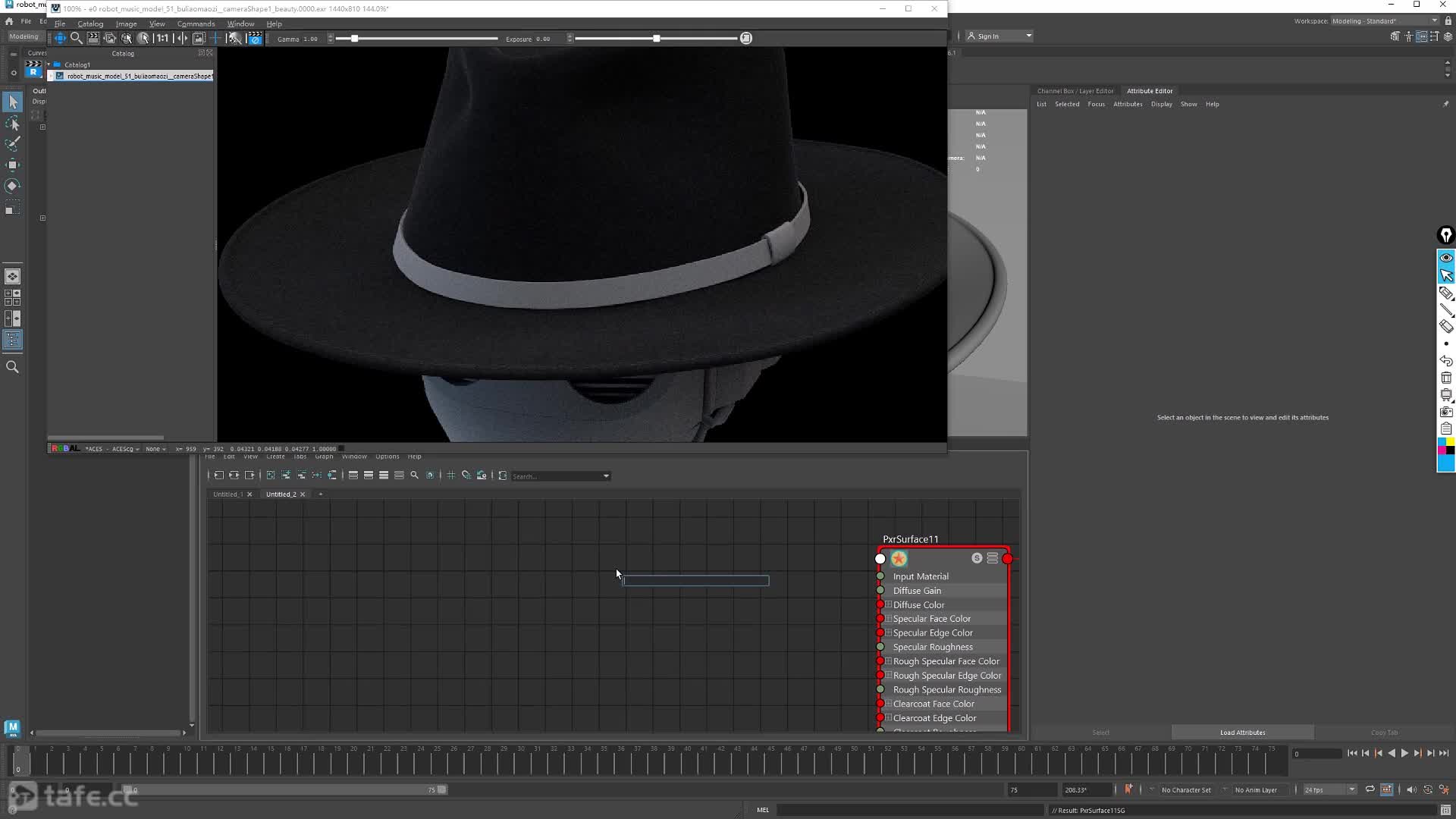Open the Catalog menu in the render viewer
The image size is (1456, 819).
point(90,24)
